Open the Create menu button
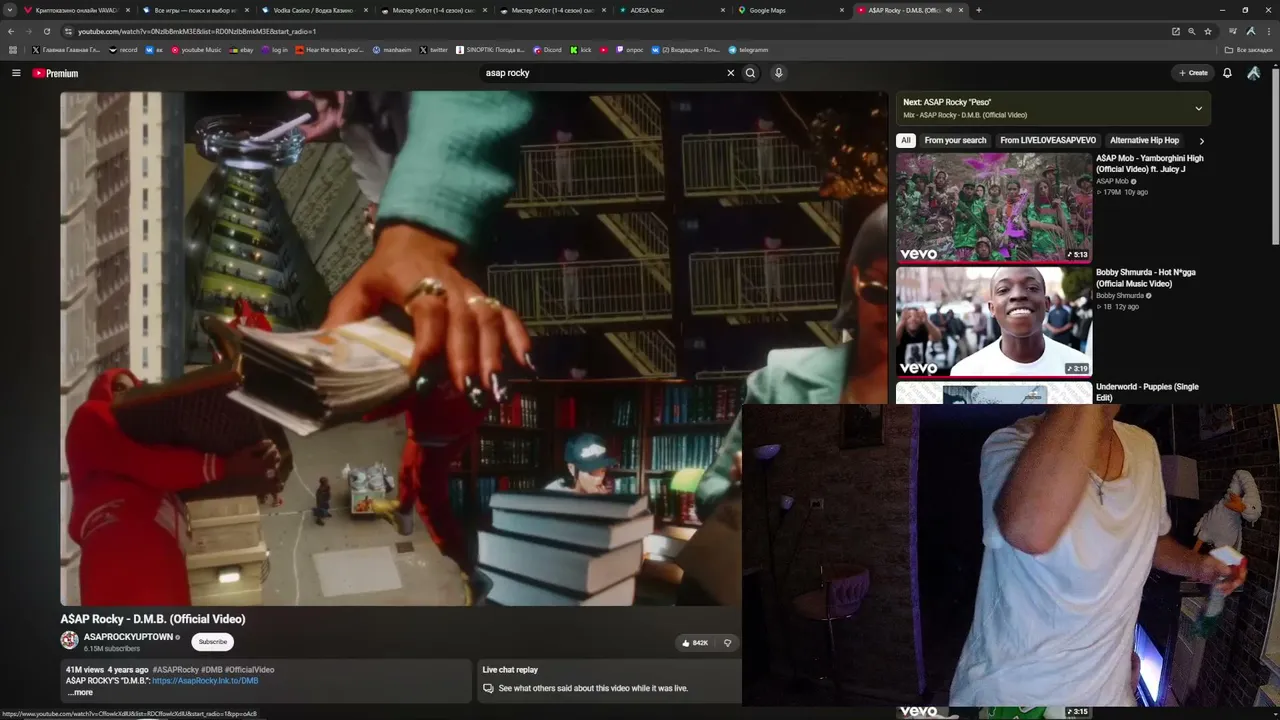Screen dimensions: 1280x720 tap(1193, 73)
